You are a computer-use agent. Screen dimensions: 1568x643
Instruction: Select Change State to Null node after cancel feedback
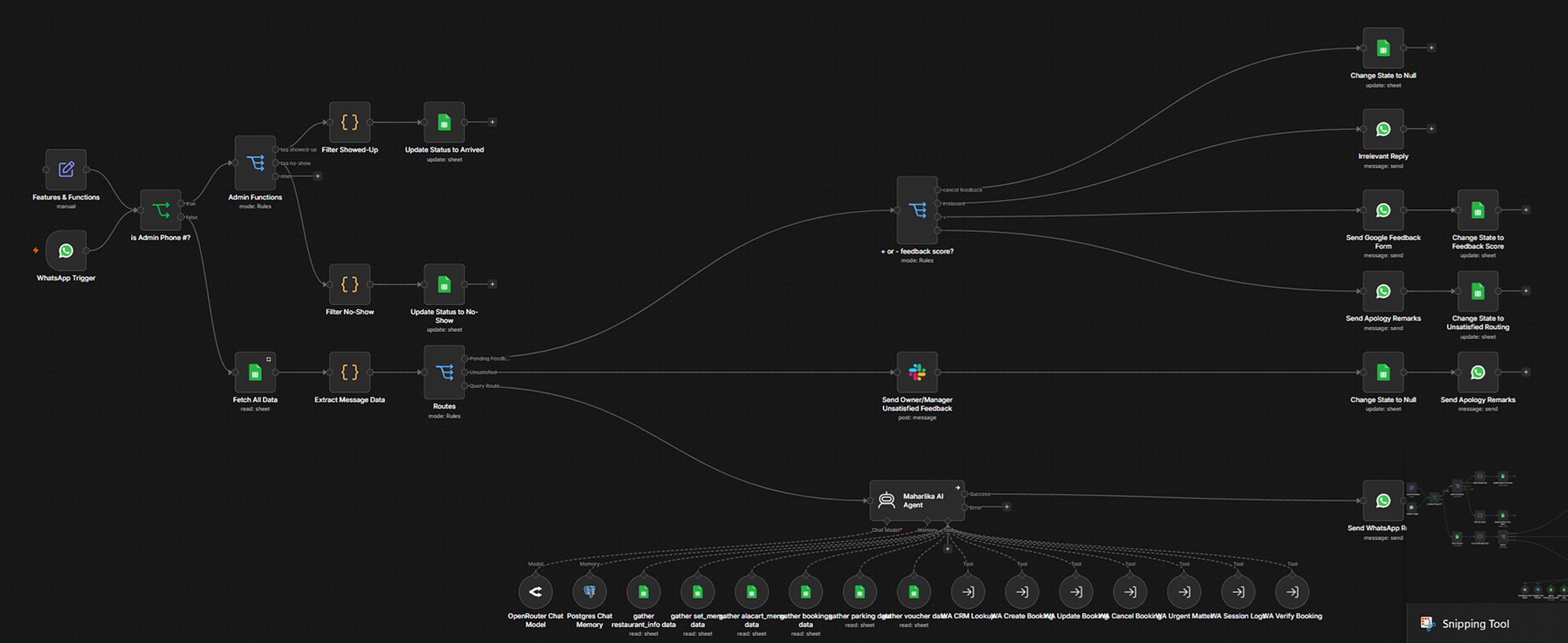pyautogui.click(x=1383, y=47)
